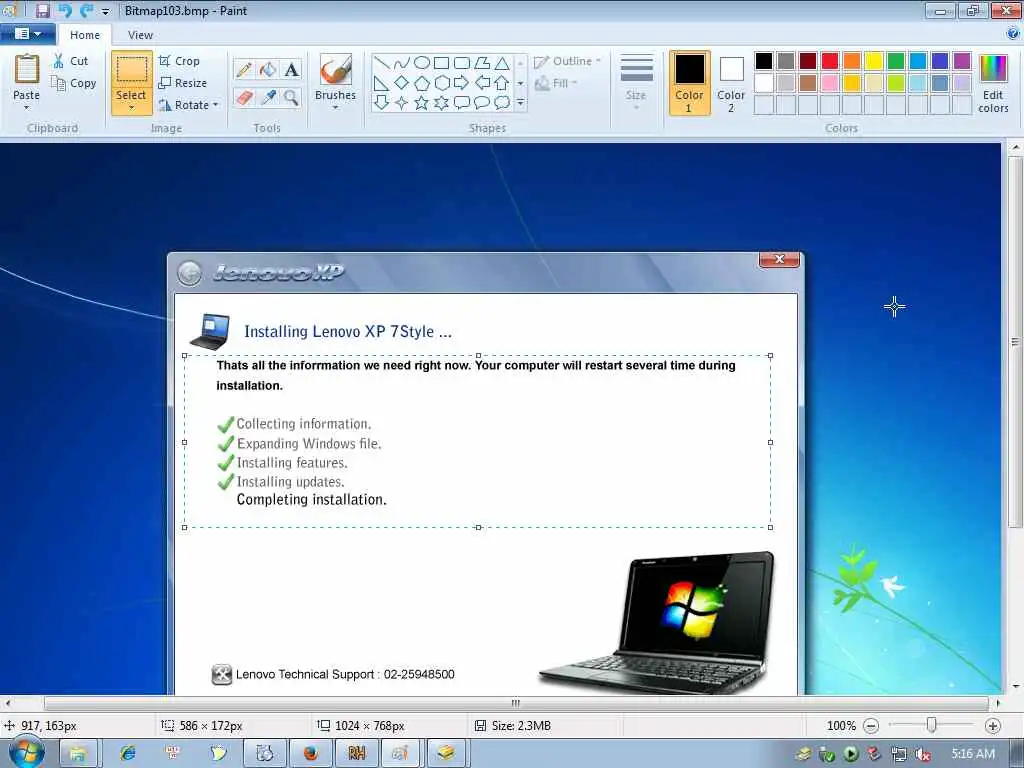Select the Magnifier tool
Screen dimensions: 1024x768
[x=291, y=98]
